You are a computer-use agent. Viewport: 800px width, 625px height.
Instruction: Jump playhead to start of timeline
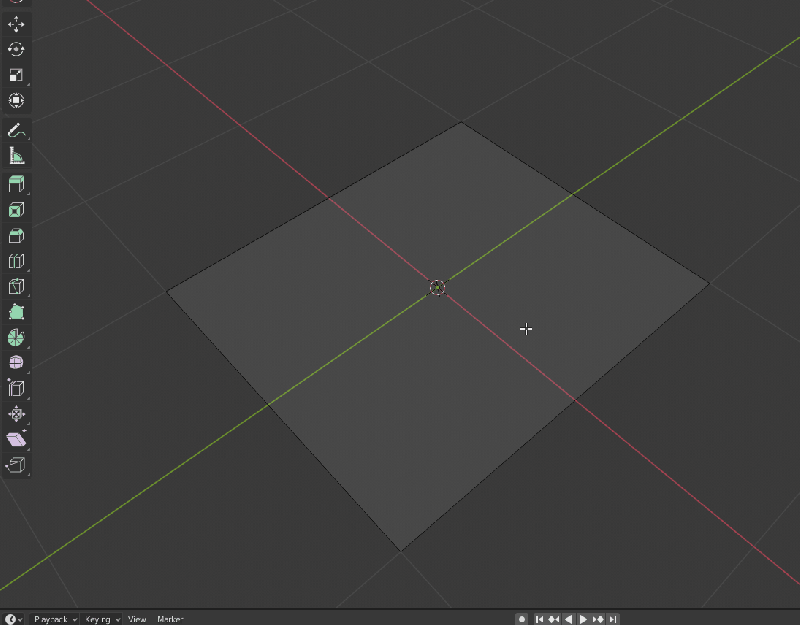coord(539,618)
